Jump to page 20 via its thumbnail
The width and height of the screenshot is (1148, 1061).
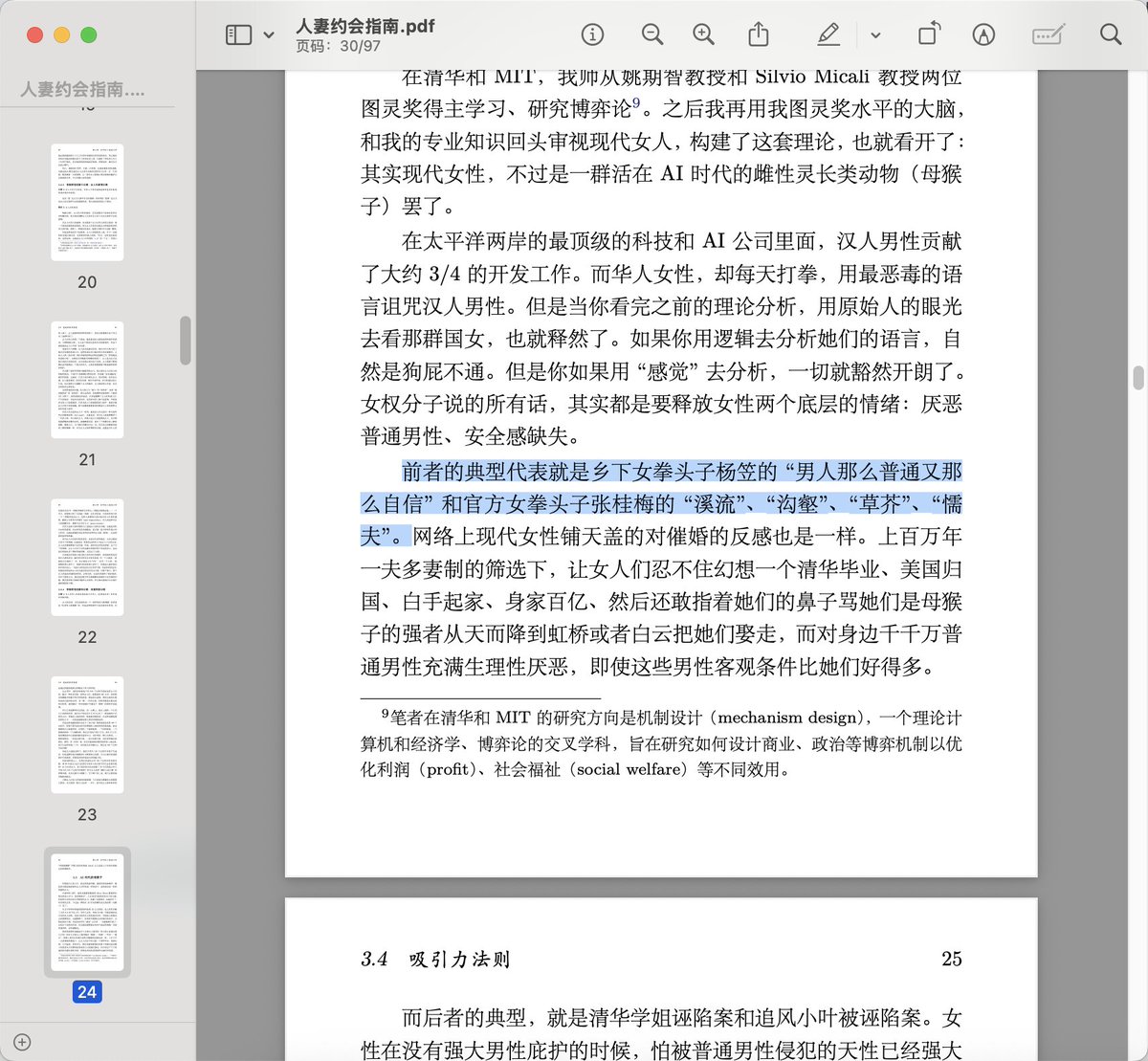(x=87, y=201)
